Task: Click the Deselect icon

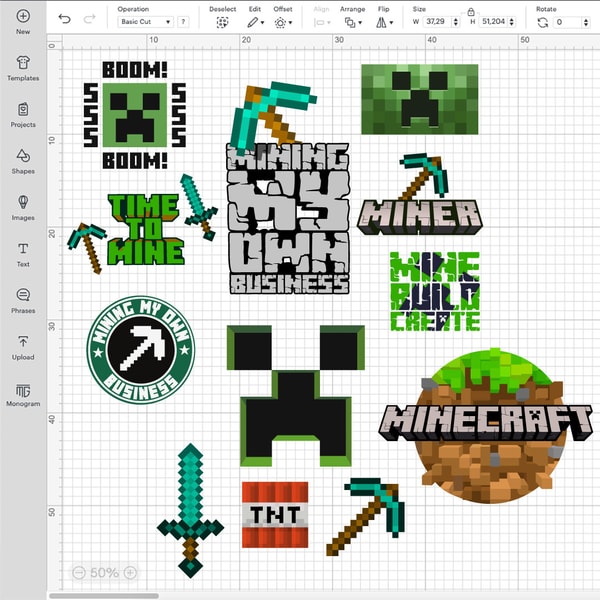Action: (x=222, y=23)
